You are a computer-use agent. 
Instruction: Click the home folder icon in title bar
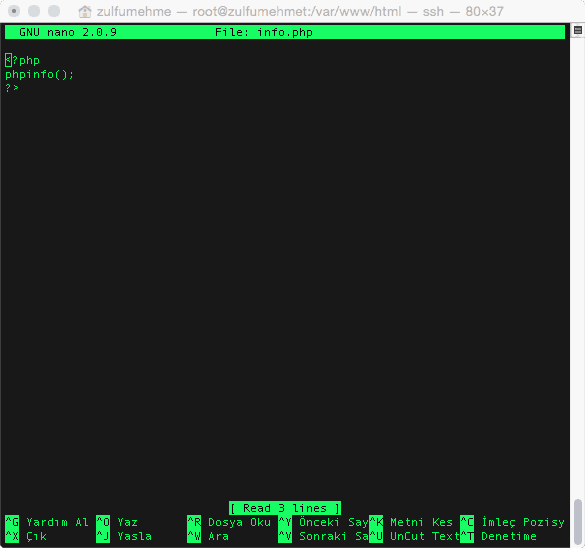click(x=85, y=12)
